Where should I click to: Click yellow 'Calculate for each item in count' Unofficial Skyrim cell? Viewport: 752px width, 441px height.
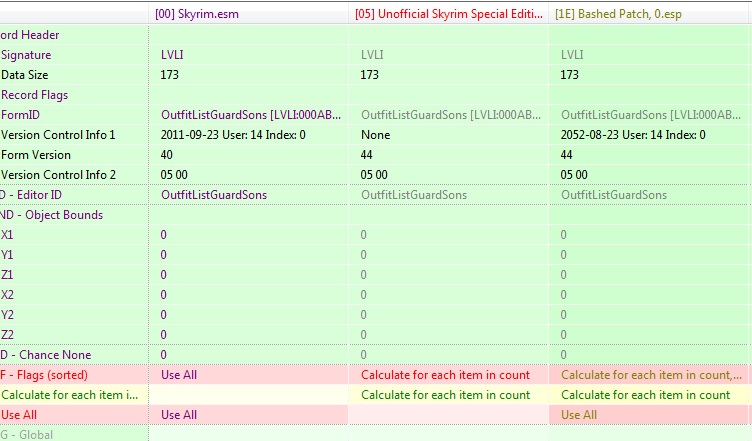coord(446,395)
